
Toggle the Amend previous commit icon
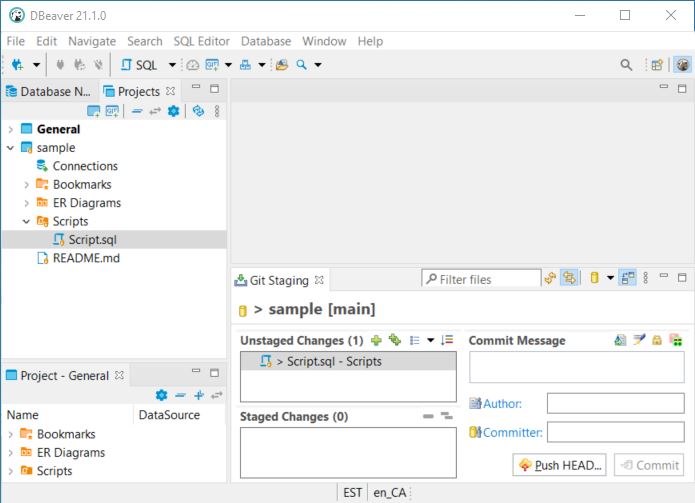click(x=621, y=340)
